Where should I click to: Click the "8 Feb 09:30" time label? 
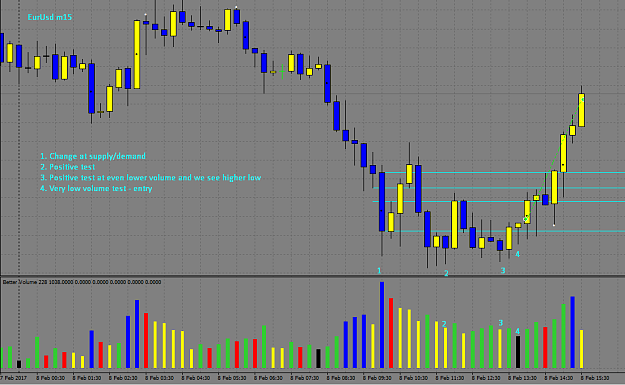[377, 378]
